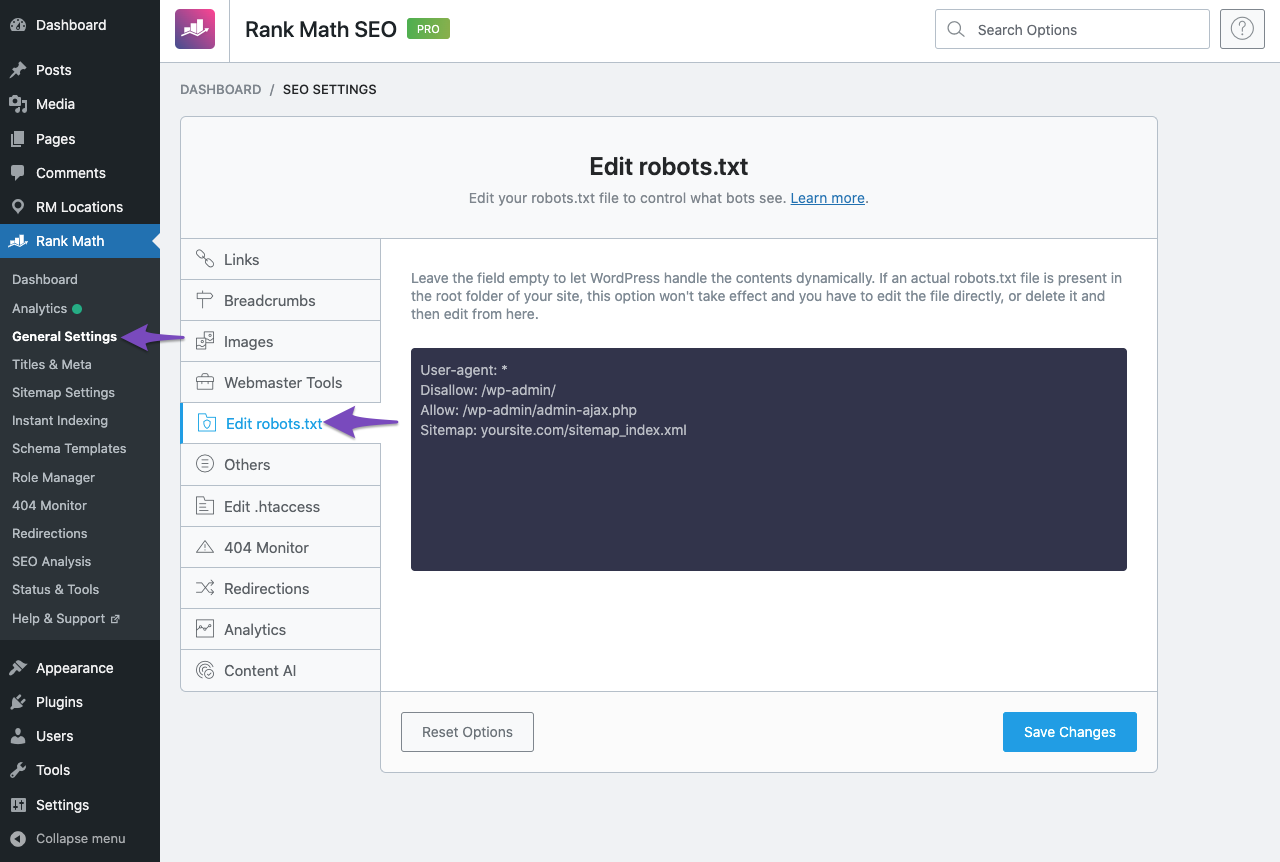Click the Pages document icon

[x=18, y=139]
